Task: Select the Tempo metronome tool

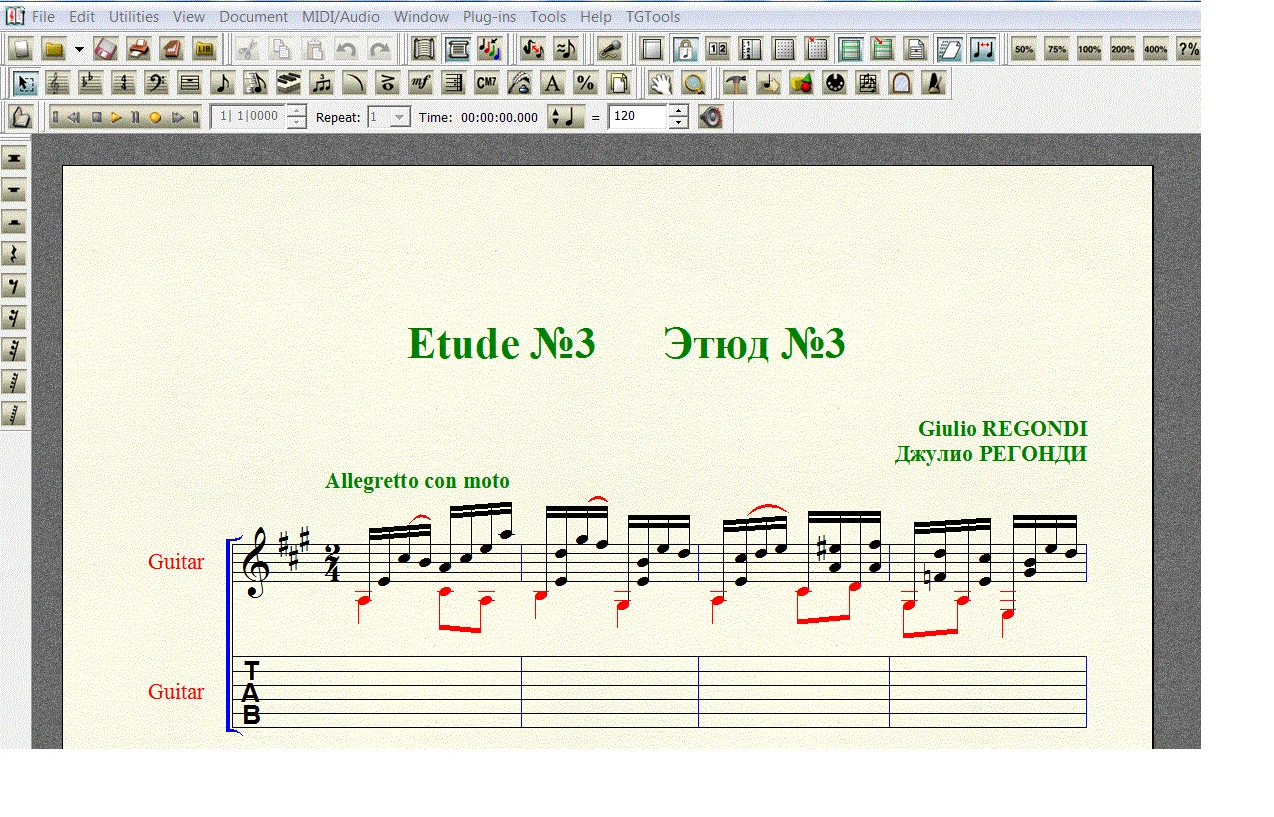Action: tap(934, 83)
